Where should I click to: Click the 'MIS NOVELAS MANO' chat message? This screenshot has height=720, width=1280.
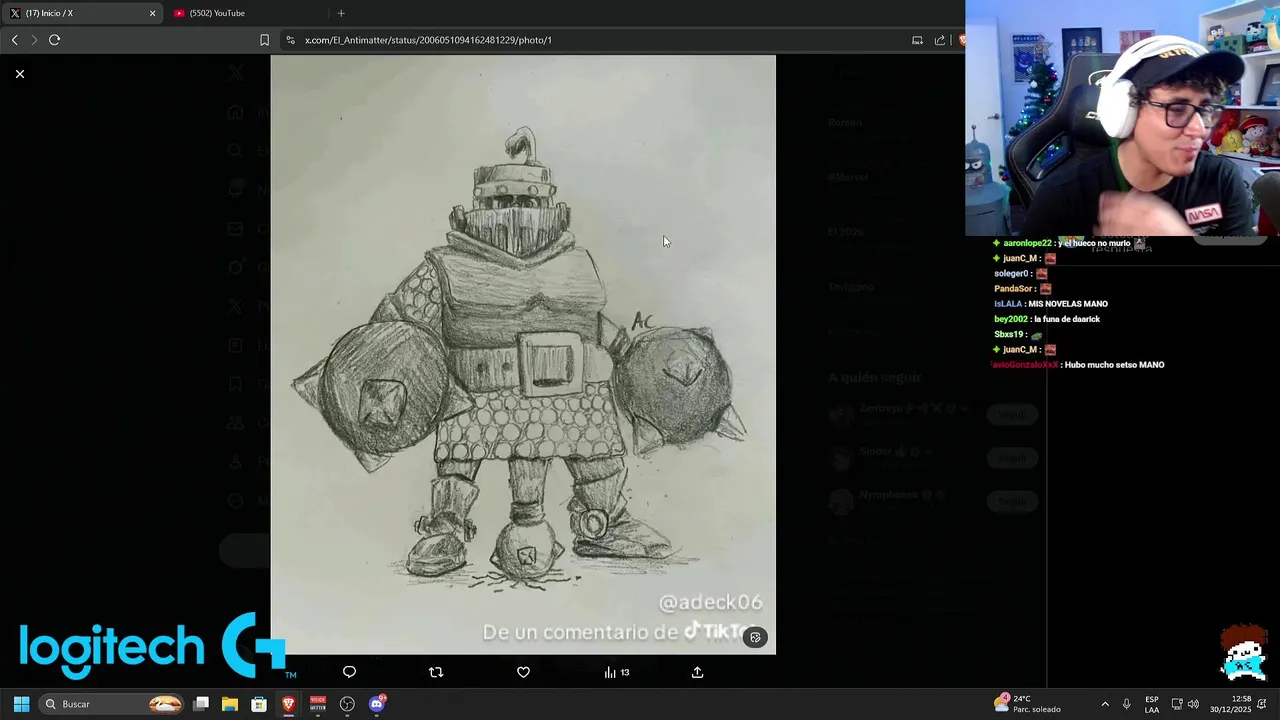pyautogui.click(x=1068, y=304)
